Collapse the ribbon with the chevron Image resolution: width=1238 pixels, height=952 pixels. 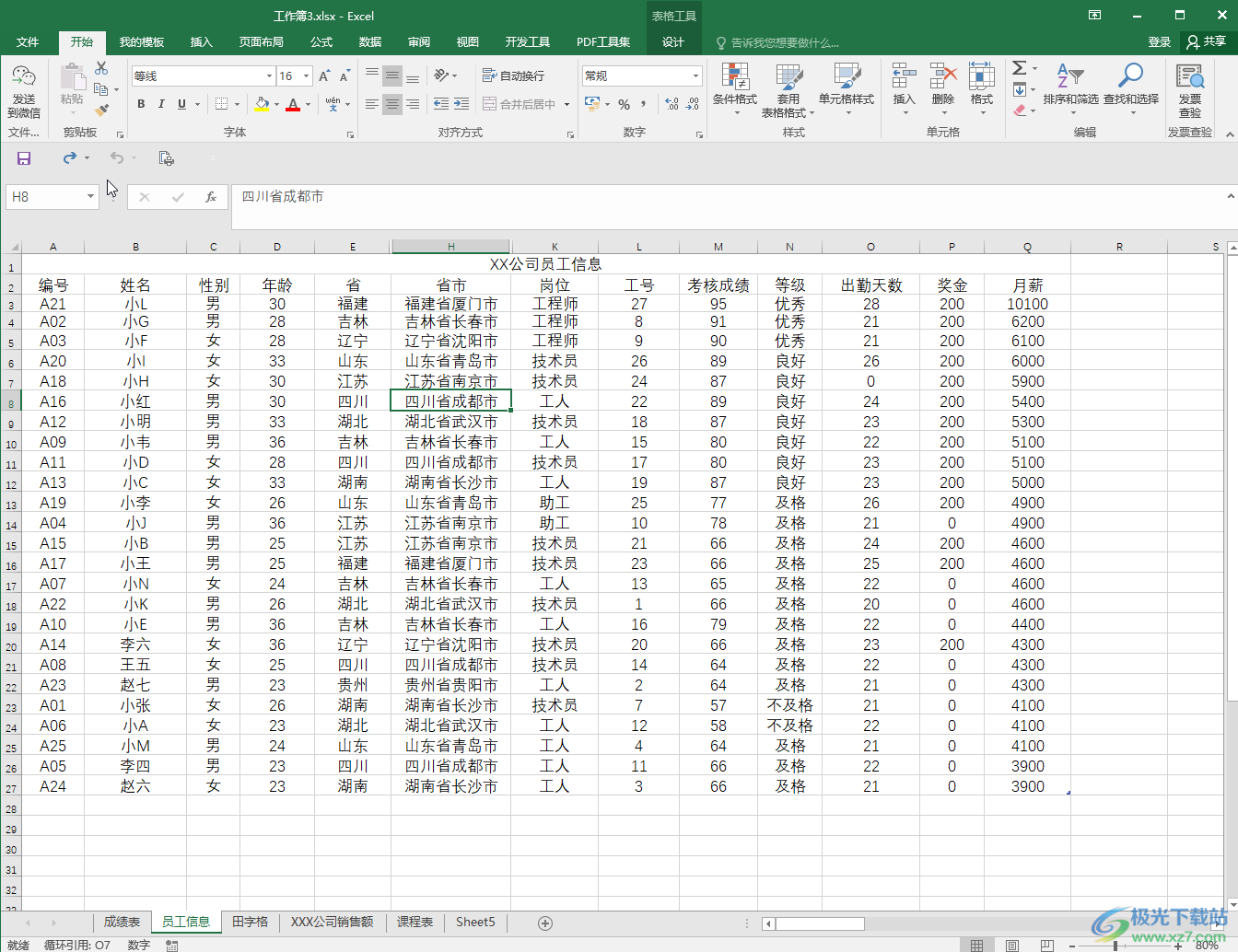pos(1230,134)
